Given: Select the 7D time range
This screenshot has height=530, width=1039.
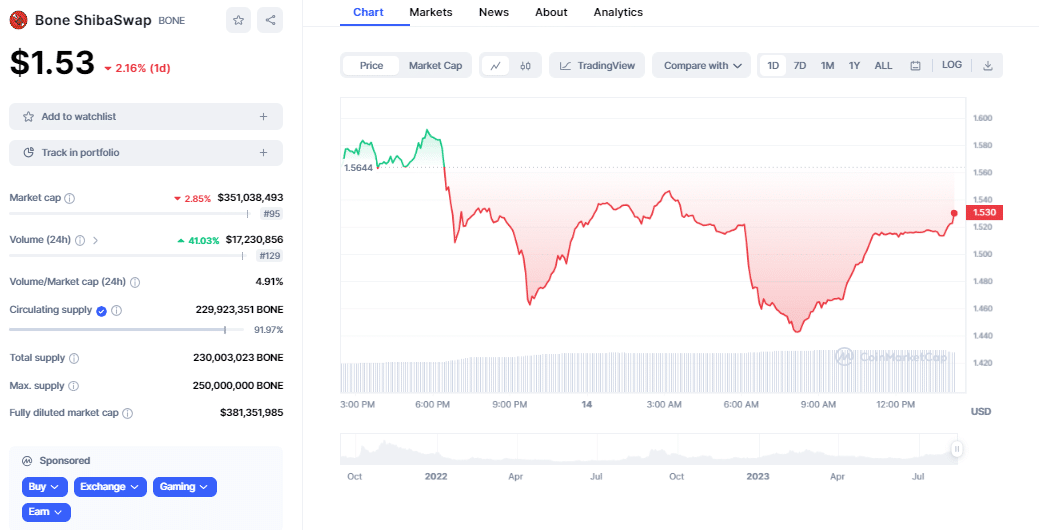Looking at the screenshot, I should tap(800, 66).
